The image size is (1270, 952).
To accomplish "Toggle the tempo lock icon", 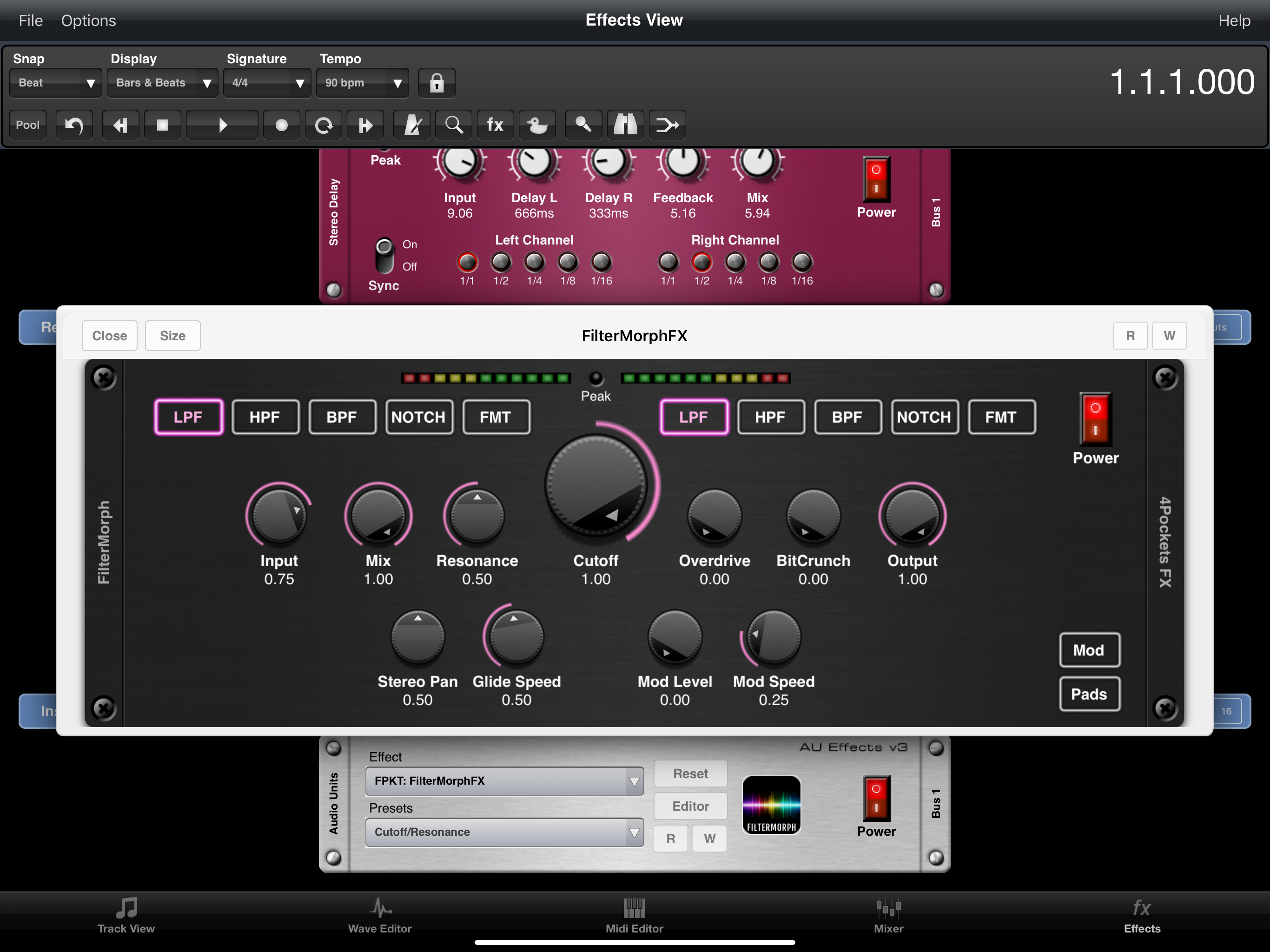I will pos(437,83).
